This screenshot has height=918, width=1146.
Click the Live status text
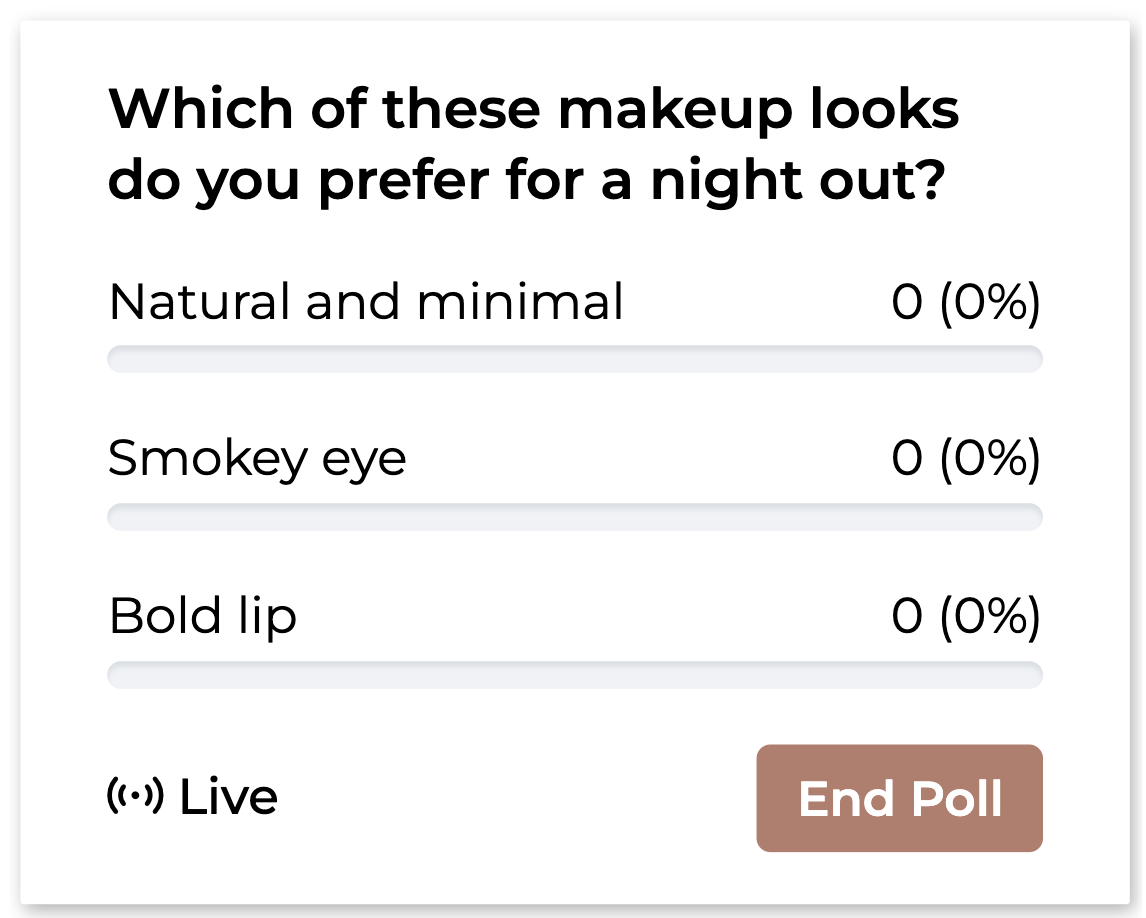pos(228,797)
